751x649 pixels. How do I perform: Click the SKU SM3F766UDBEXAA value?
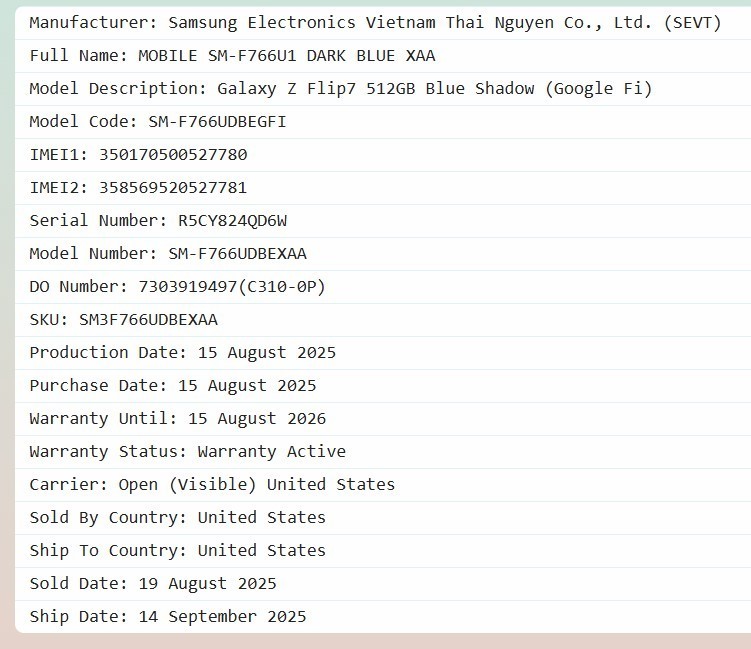(x=148, y=320)
